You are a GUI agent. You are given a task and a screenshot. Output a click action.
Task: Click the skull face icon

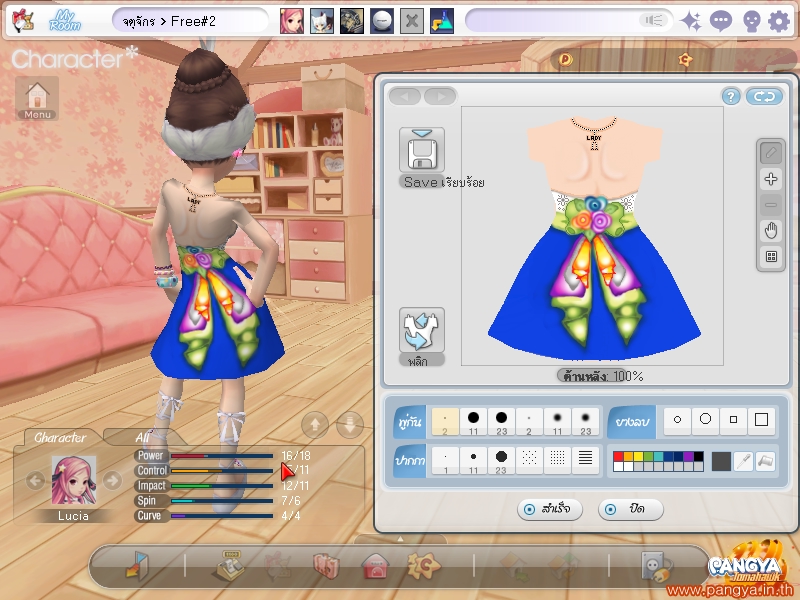[751, 21]
